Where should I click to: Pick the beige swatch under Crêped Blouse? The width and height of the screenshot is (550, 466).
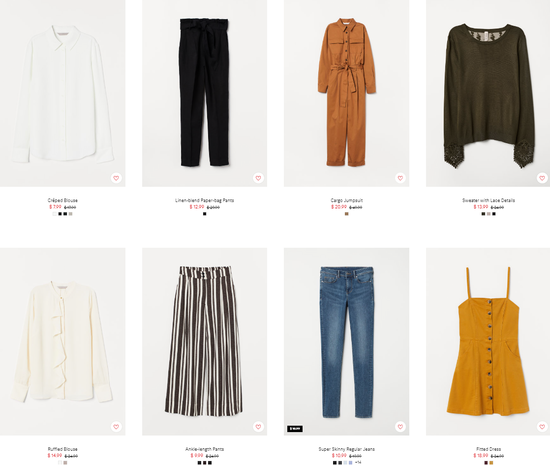point(71,214)
